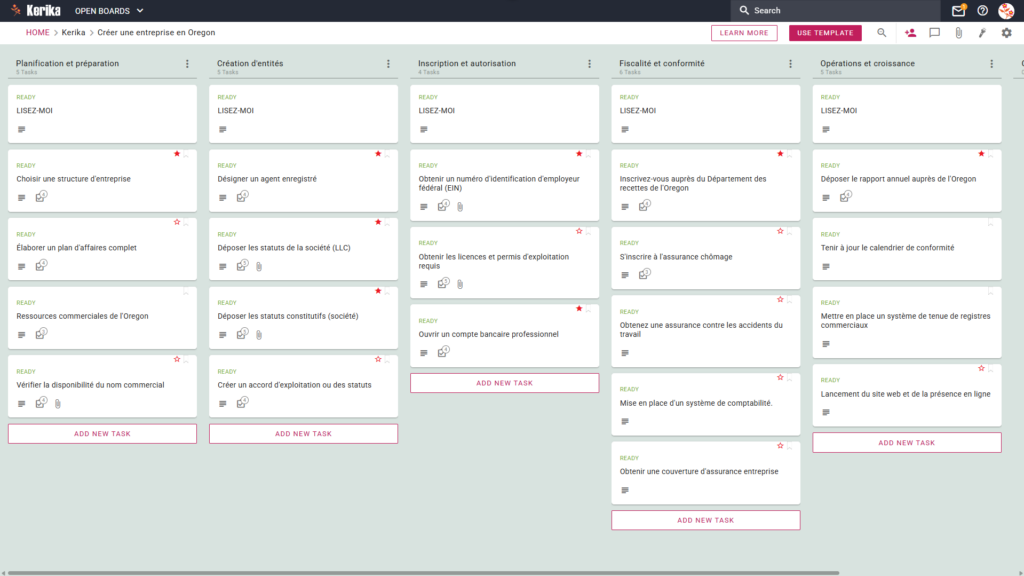Click the Search field in top bar
This screenshot has height=576, width=1024.
[x=835, y=10]
